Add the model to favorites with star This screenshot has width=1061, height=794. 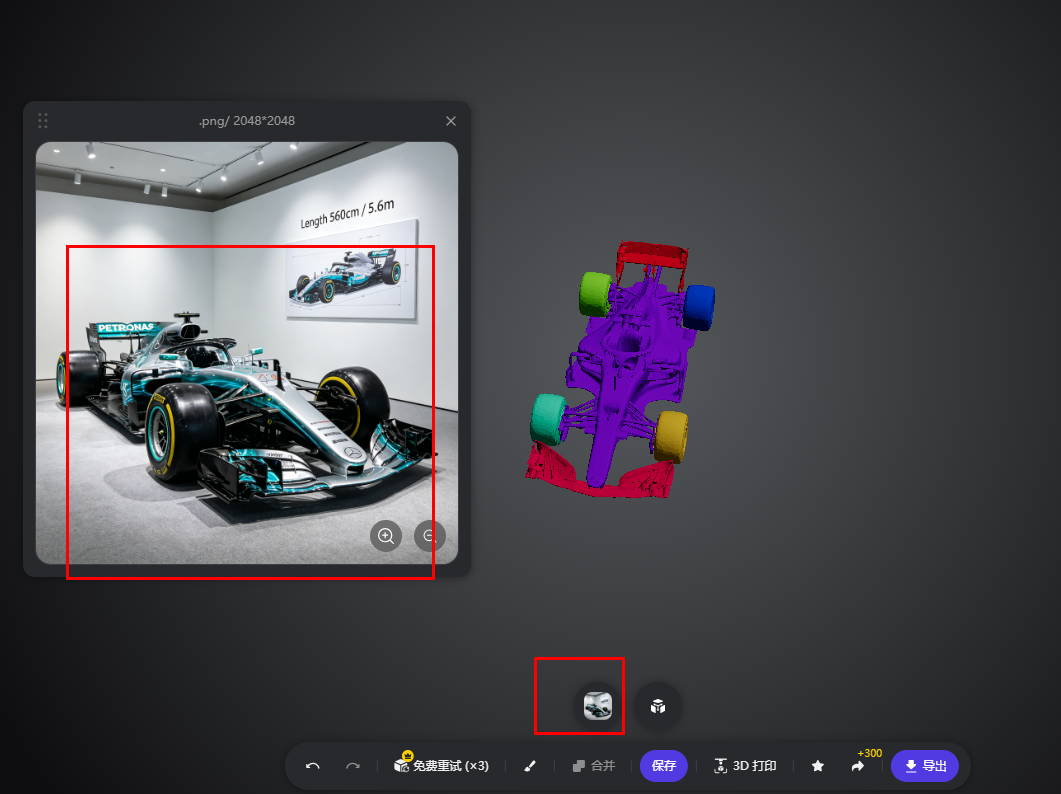click(817, 766)
